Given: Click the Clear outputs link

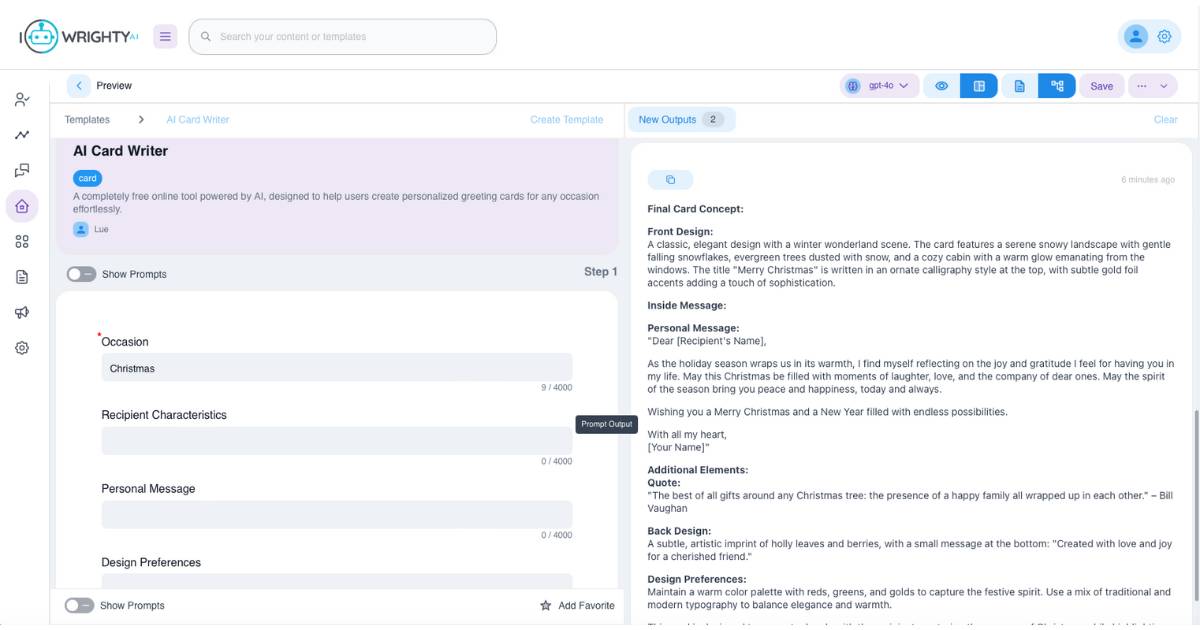Looking at the screenshot, I should [x=1165, y=120].
